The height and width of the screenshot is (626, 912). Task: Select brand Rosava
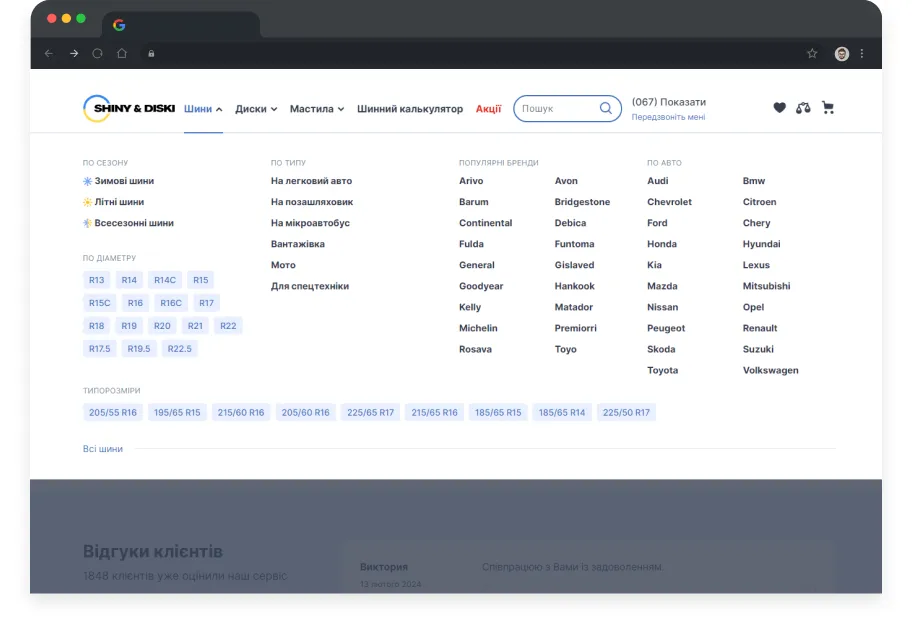pyautogui.click(x=475, y=349)
